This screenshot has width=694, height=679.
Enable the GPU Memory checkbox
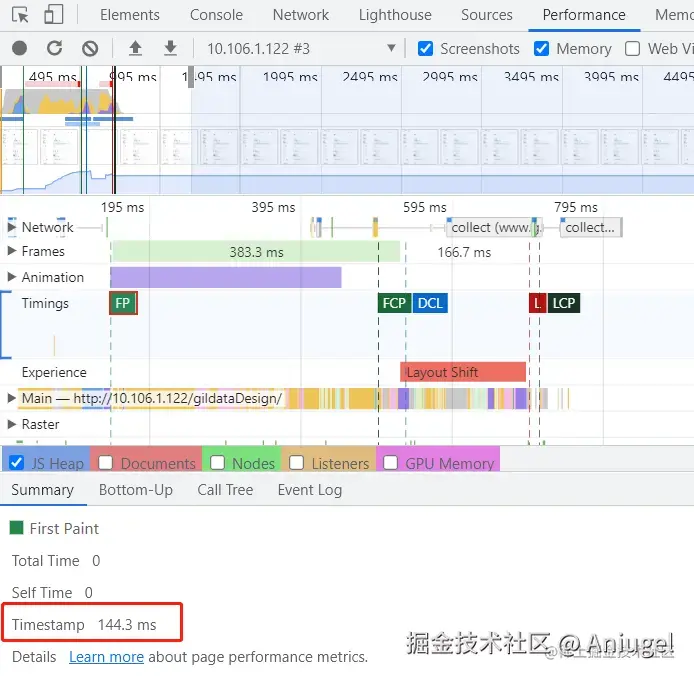[390, 463]
